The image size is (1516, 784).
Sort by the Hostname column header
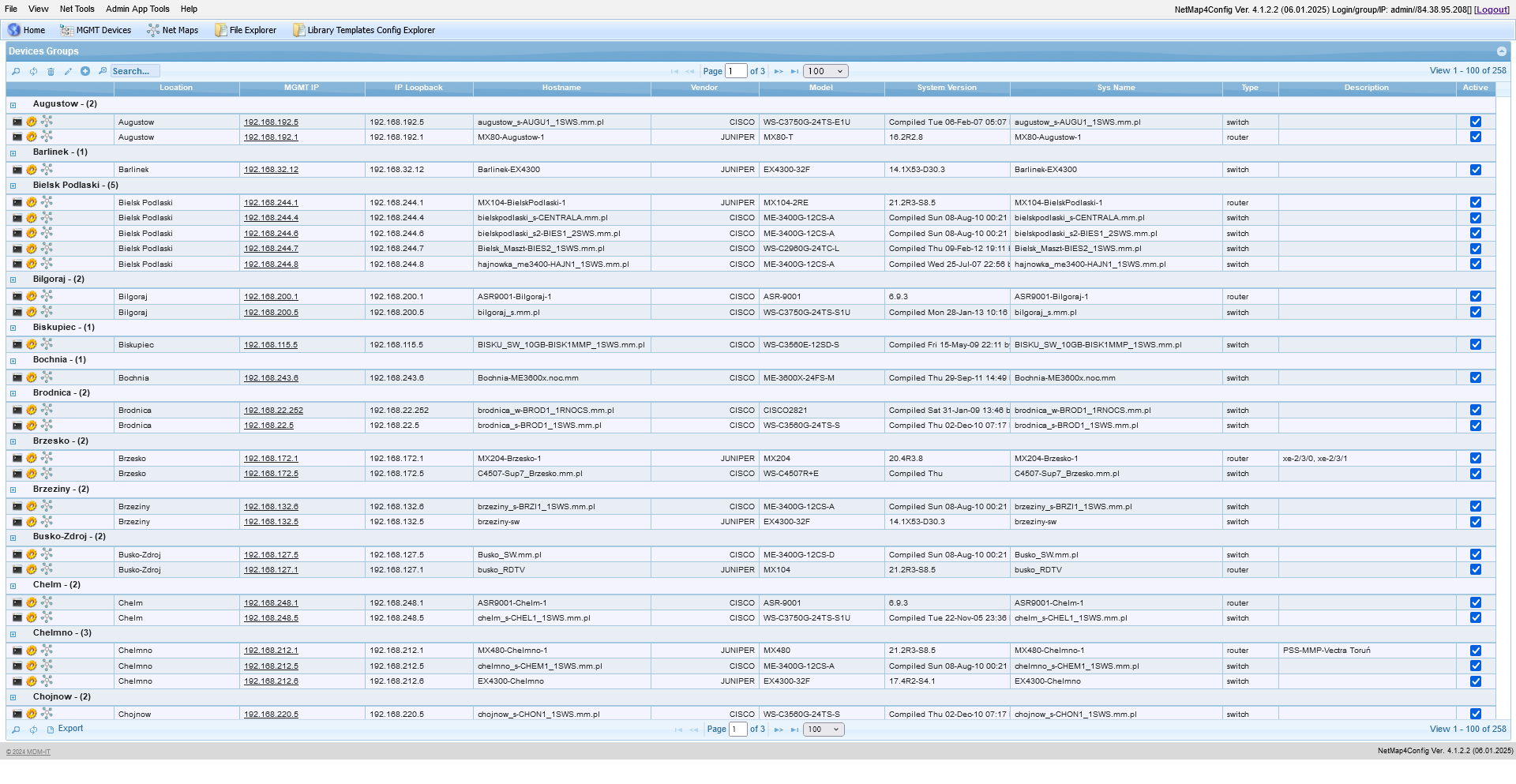(561, 88)
